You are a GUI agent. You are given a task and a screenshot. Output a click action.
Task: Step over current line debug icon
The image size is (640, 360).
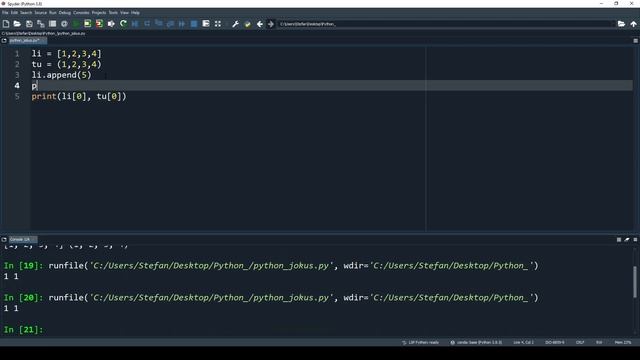(x=147, y=24)
